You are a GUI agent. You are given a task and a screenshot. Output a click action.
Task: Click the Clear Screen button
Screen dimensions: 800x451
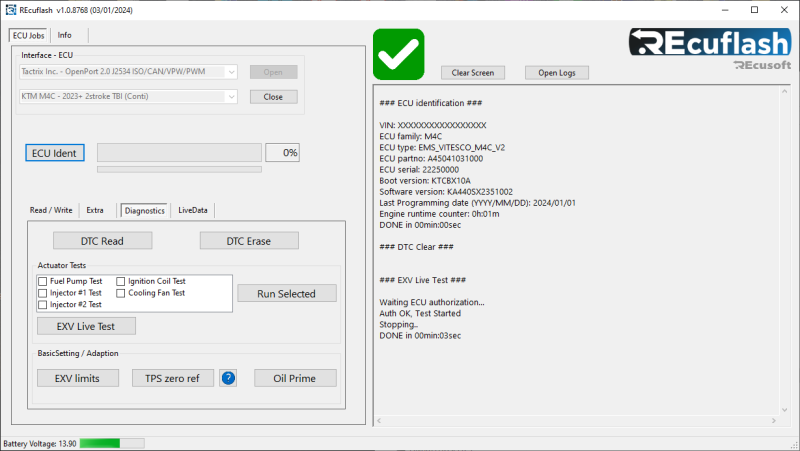tap(473, 72)
